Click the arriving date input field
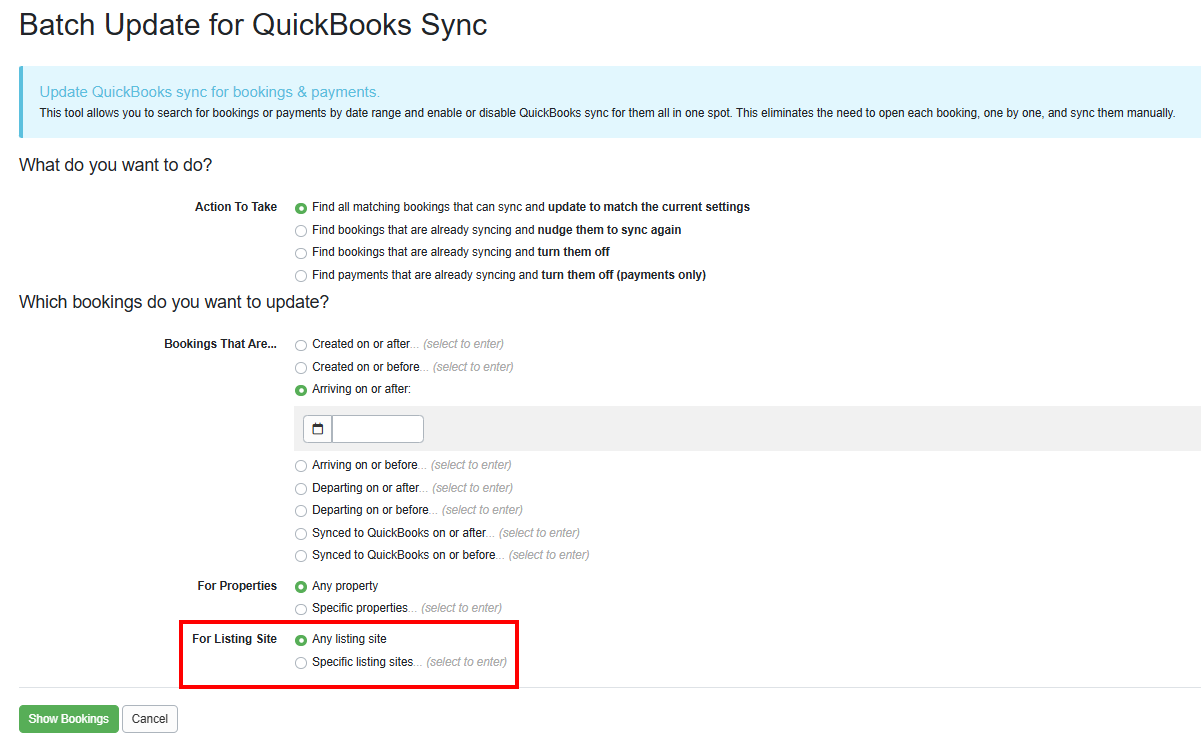The height and width of the screenshot is (745, 1201). pyautogui.click(x=378, y=428)
